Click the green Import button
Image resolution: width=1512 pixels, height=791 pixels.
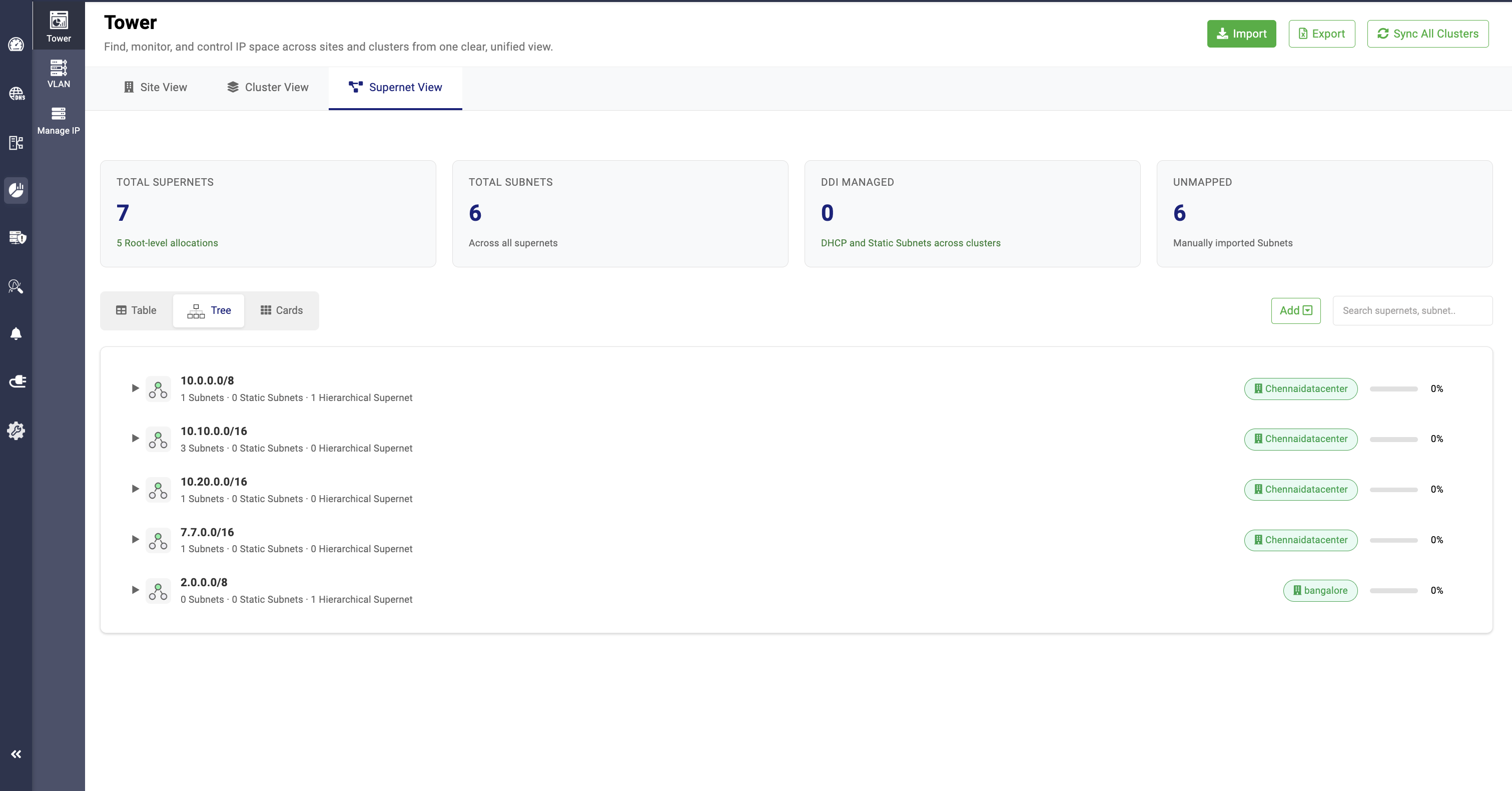1241,34
